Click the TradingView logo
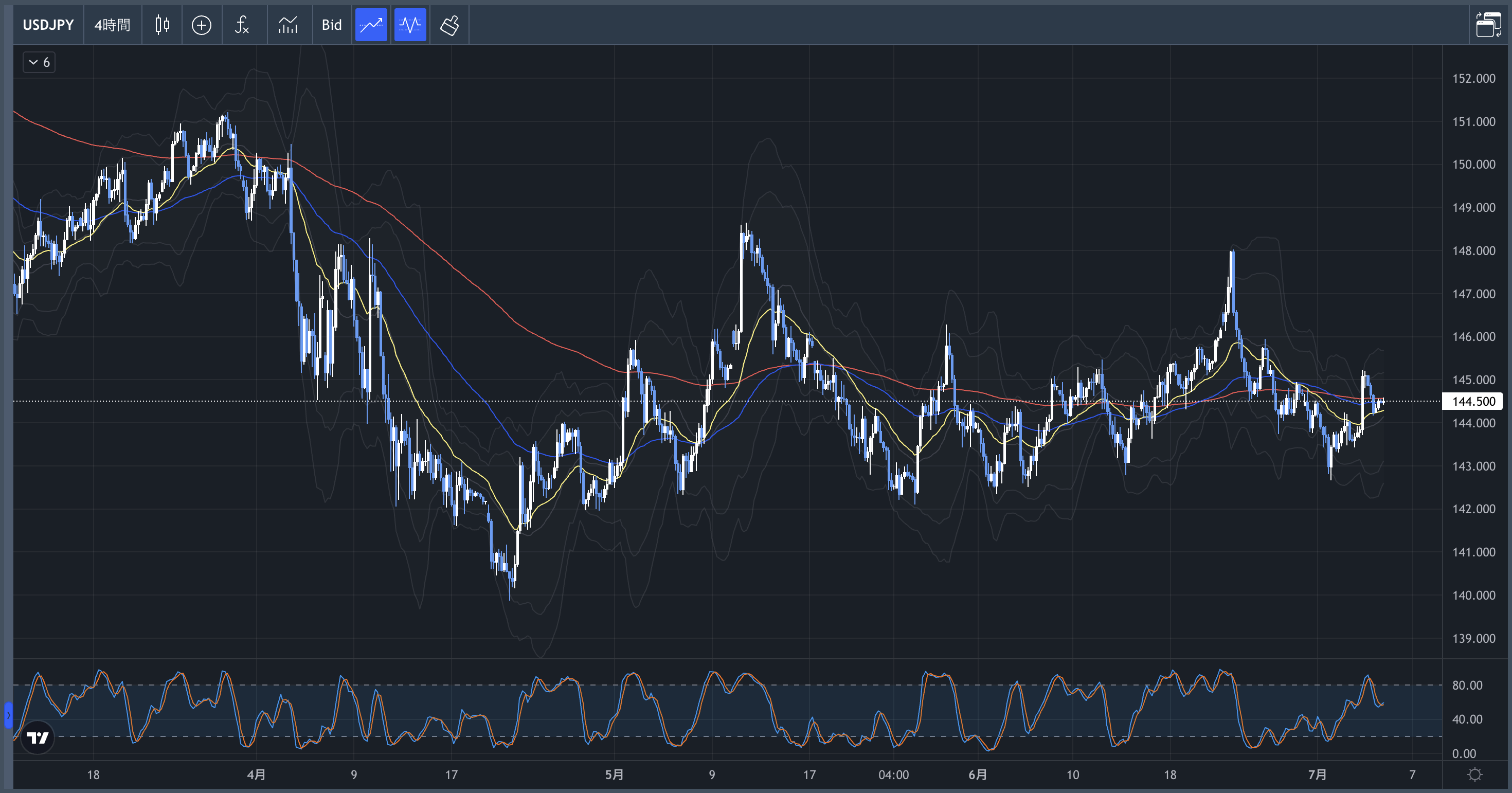 38,737
